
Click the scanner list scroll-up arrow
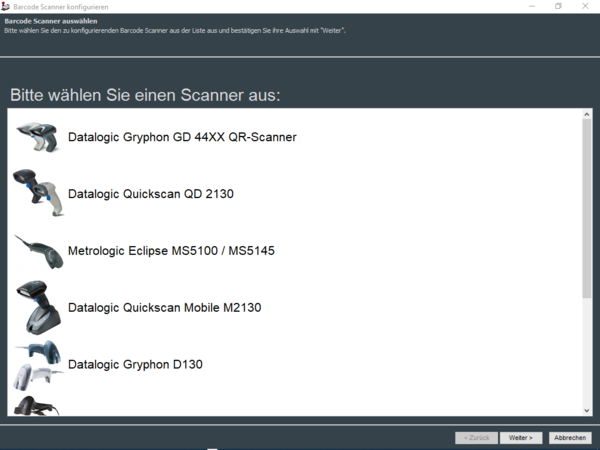tap(587, 115)
